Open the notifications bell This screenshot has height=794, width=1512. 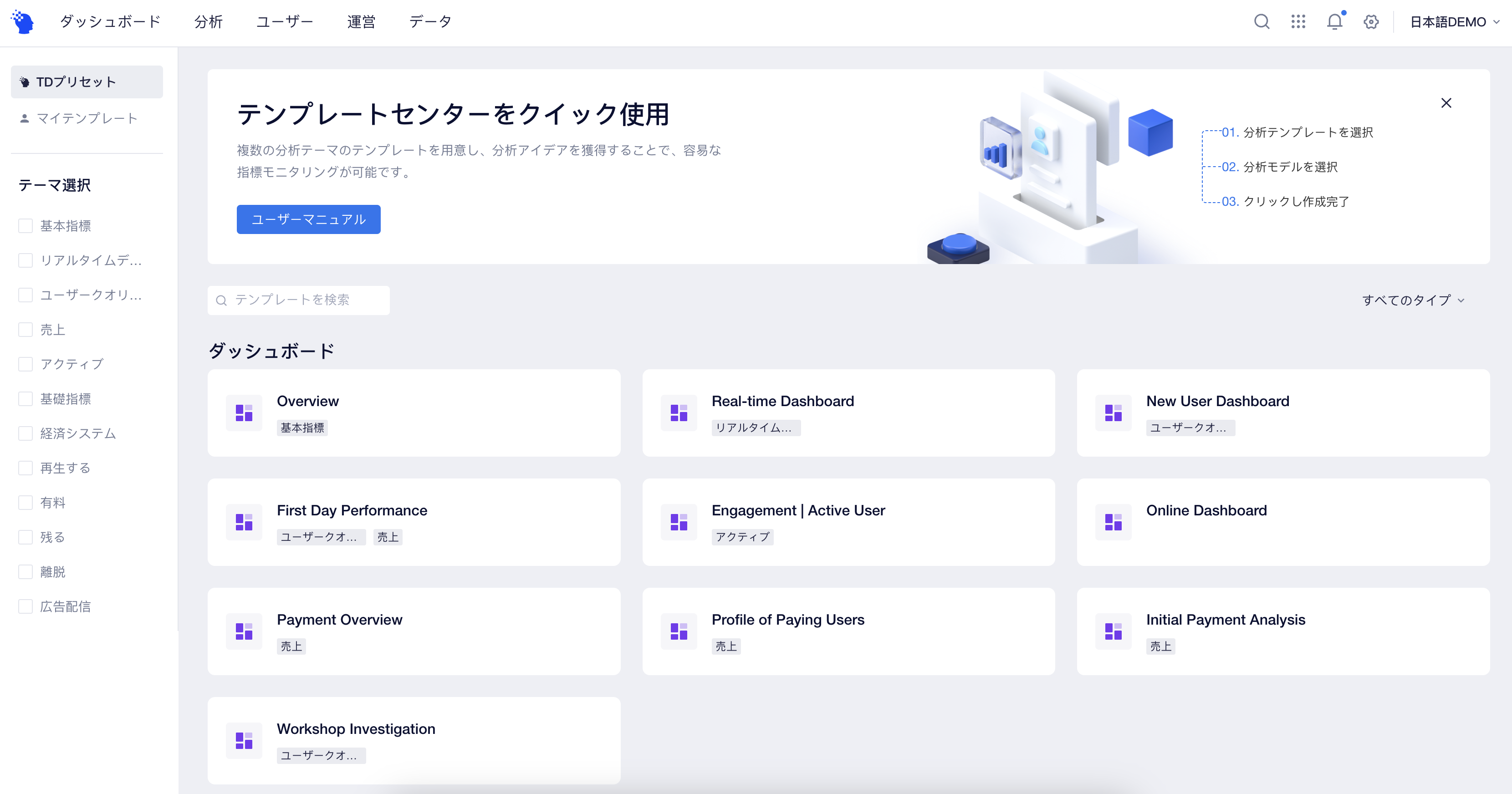[1335, 22]
